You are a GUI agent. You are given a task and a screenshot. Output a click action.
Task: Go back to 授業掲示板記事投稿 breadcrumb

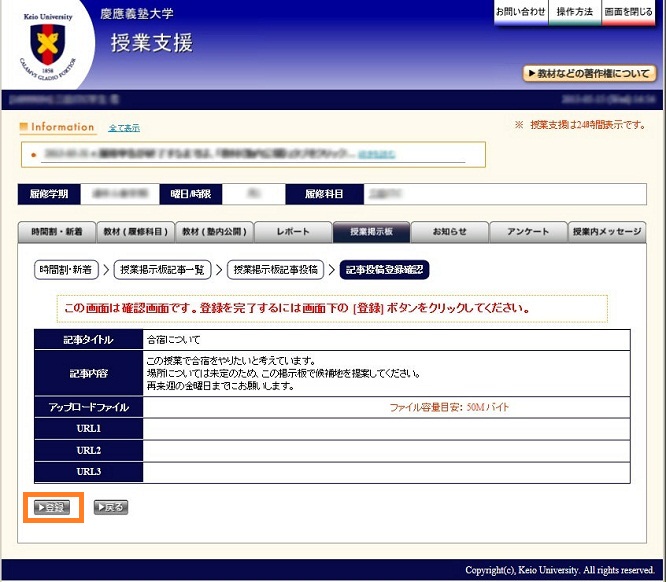pos(276,270)
